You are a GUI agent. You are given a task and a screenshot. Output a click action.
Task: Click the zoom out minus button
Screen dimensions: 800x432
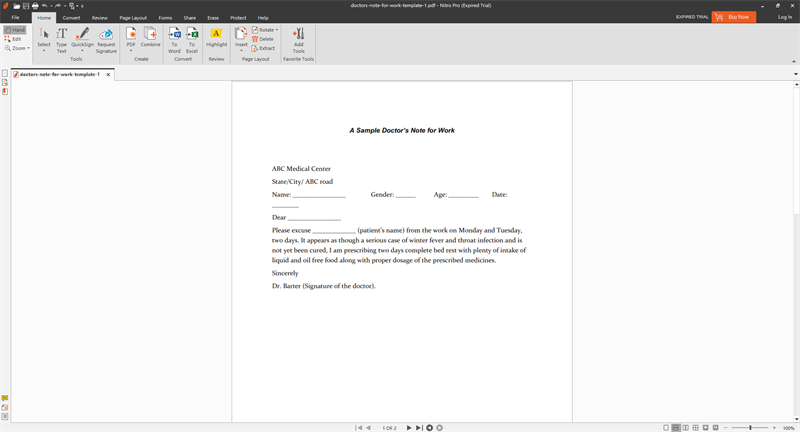click(x=726, y=428)
